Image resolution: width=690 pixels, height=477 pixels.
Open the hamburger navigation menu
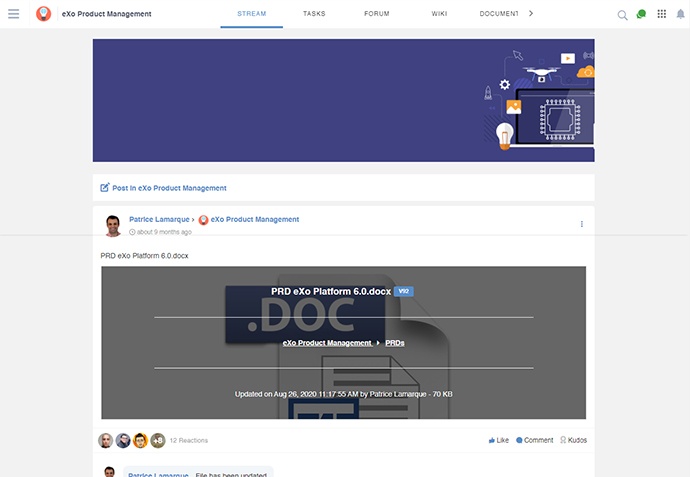coord(14,14)
